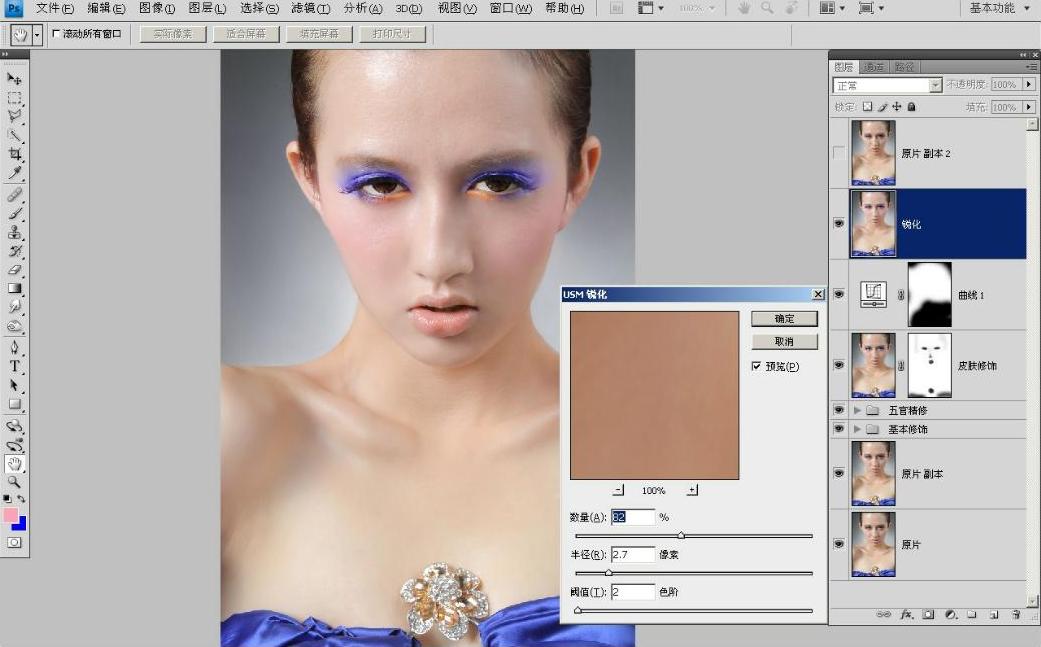Select the Gradient tool
The image size is (1041, 647).
tap(14, 288)
